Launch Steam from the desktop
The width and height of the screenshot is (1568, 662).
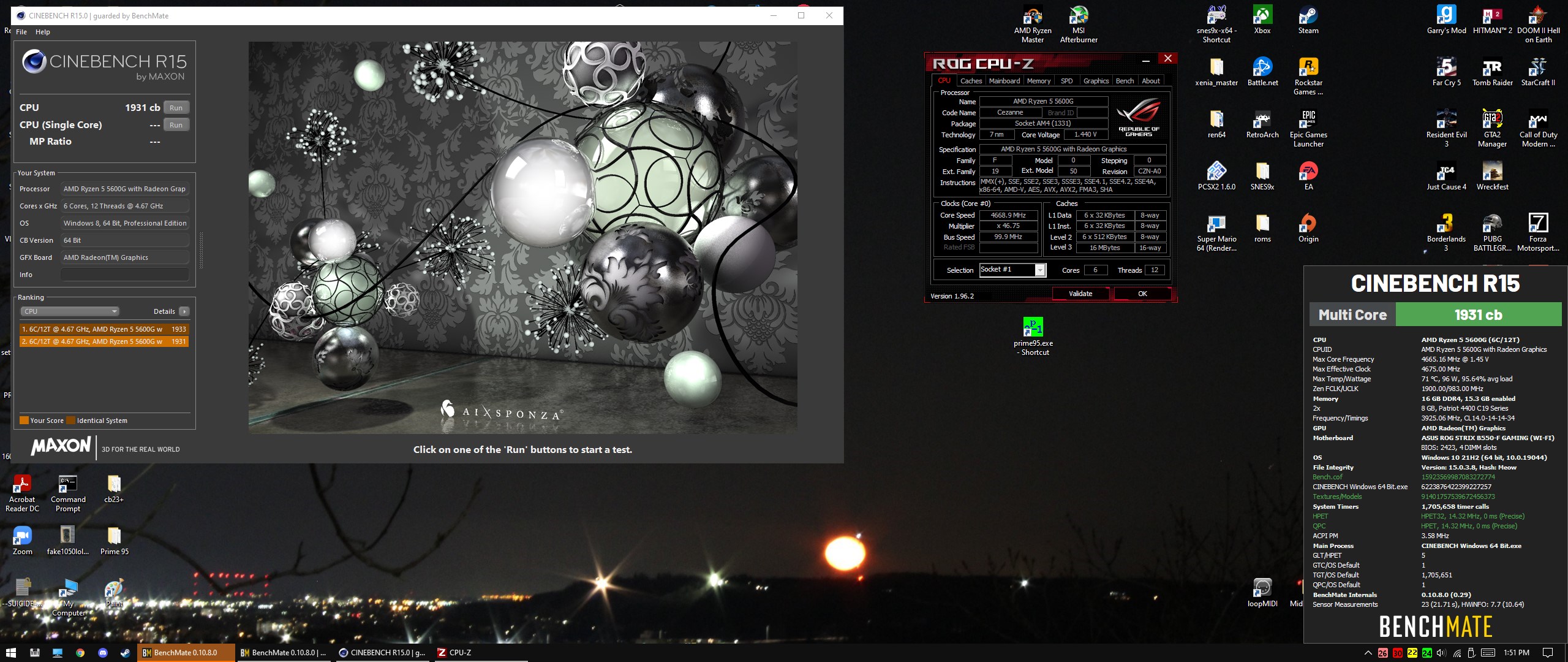click(1308, 20)
